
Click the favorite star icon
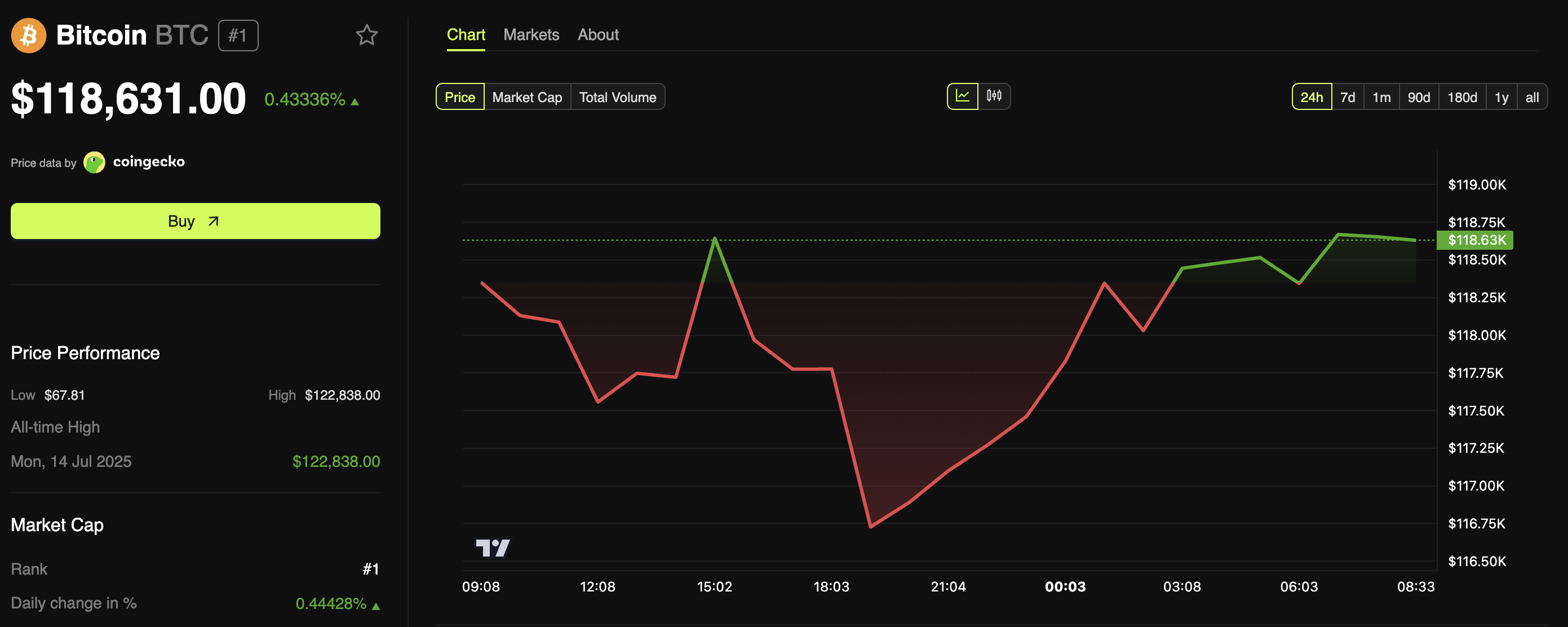pos(366,36)
